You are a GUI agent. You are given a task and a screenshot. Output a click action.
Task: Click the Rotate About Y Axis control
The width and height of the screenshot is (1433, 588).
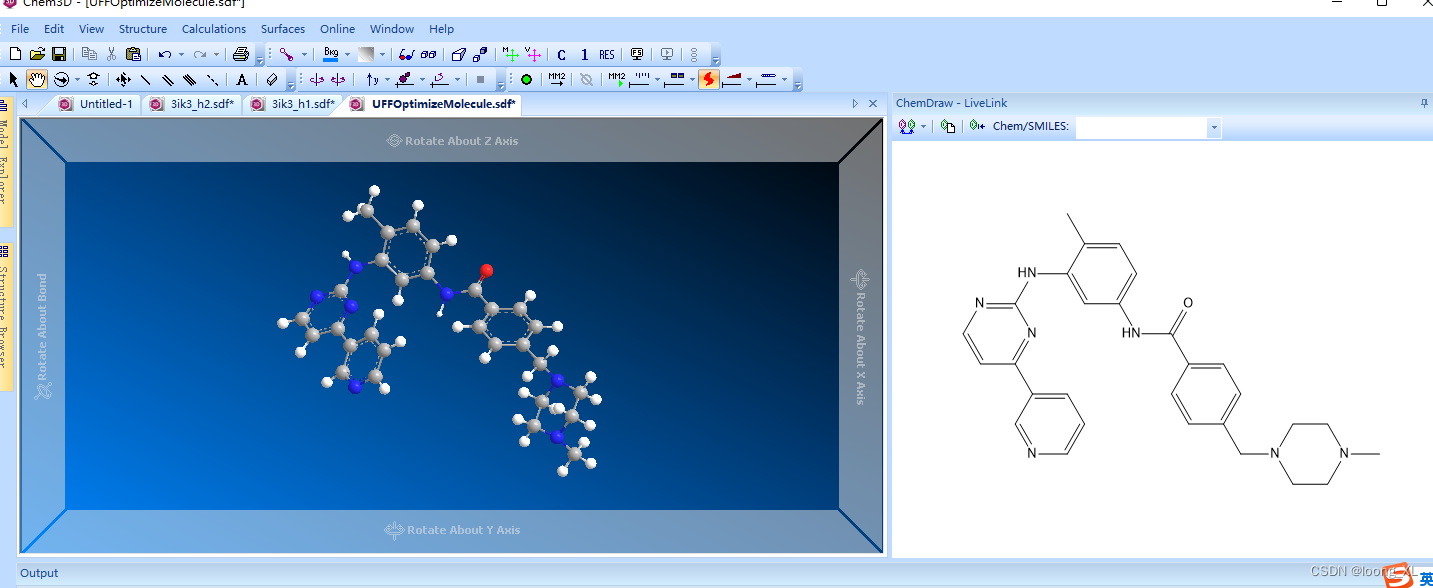[x=452, y=530]
